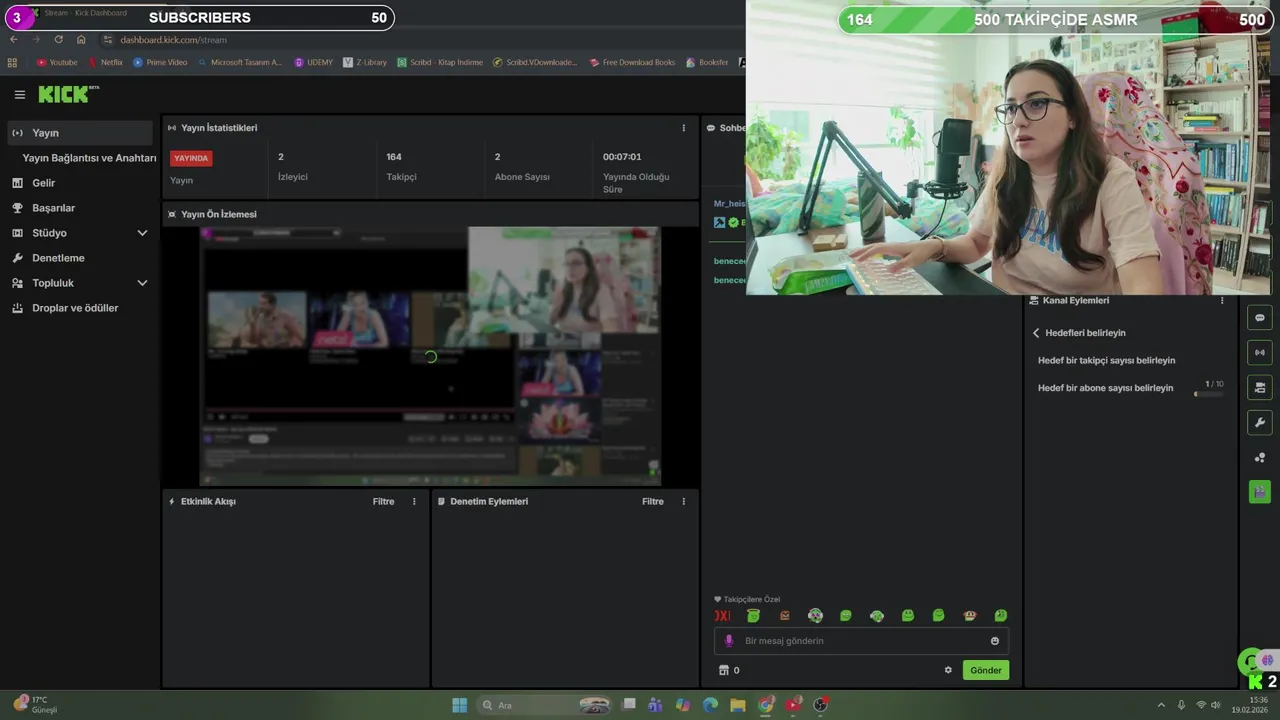This screenshot has height=720, width=1280.
Task: Select Hedef bir abone sayısı belirleyin
Action: point(1105,388)
